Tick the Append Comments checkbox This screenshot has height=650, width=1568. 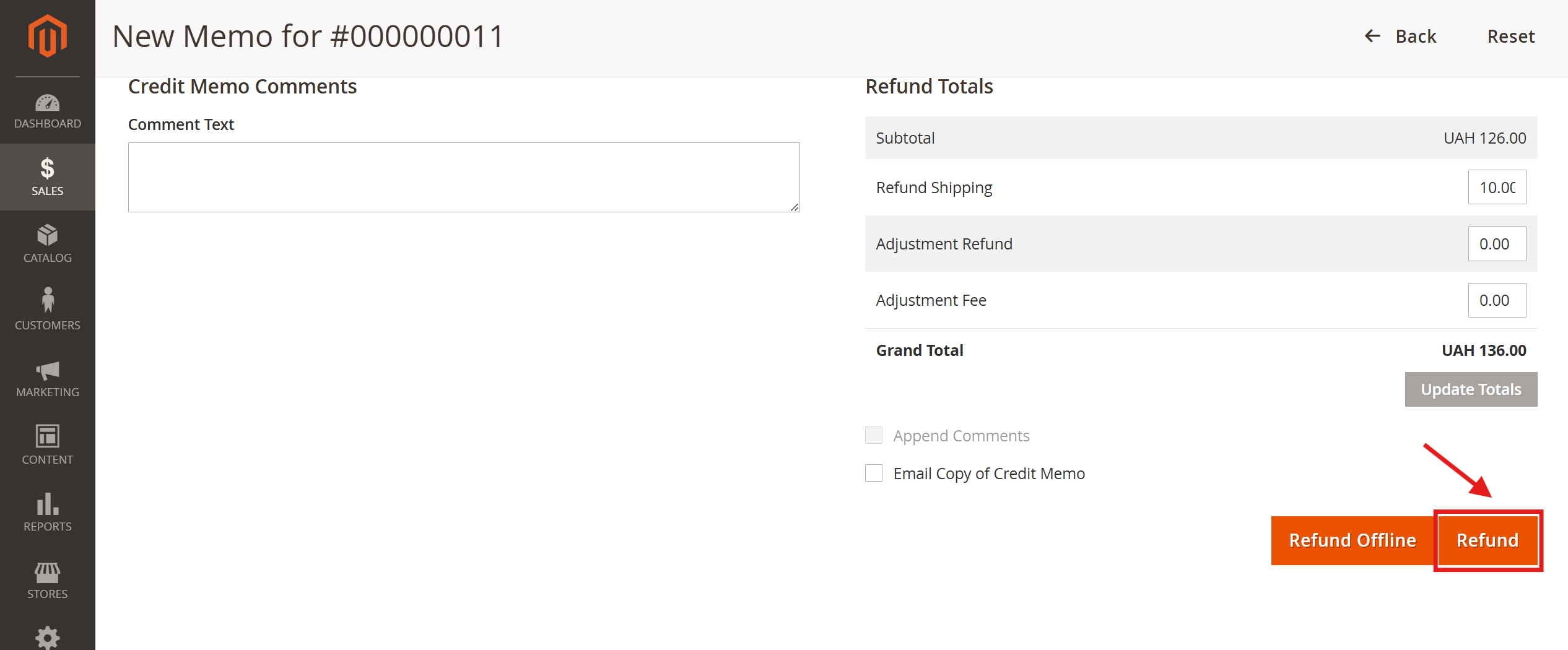click(x=874, y=435)
